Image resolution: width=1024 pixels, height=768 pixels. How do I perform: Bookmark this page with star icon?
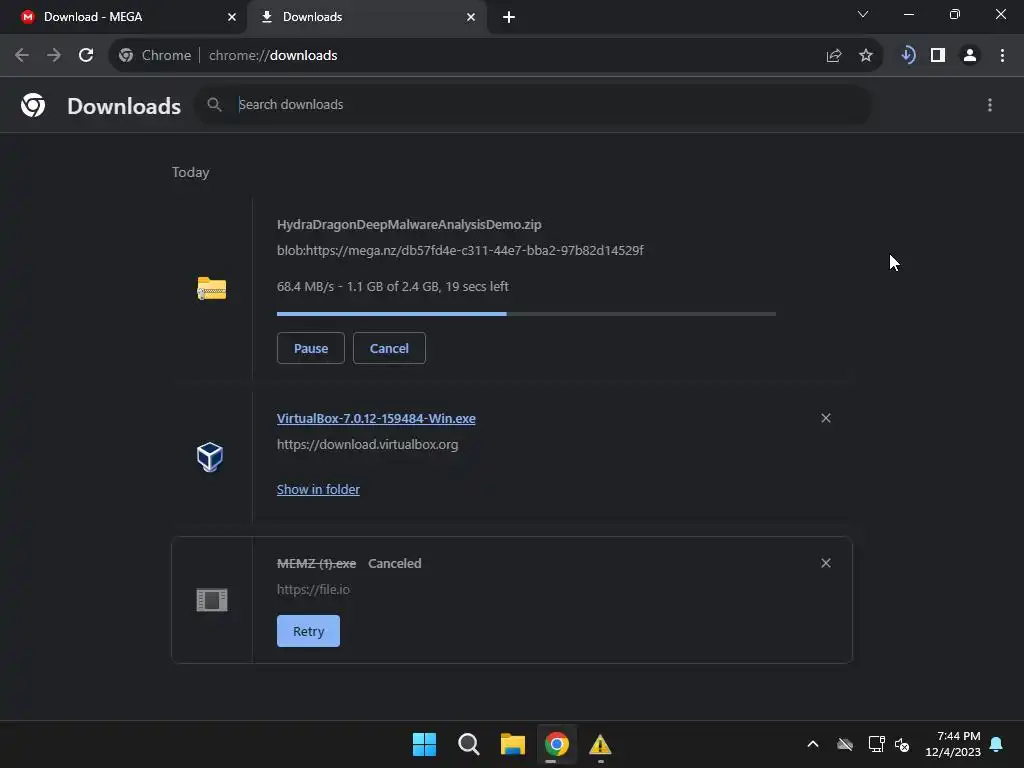866,56
